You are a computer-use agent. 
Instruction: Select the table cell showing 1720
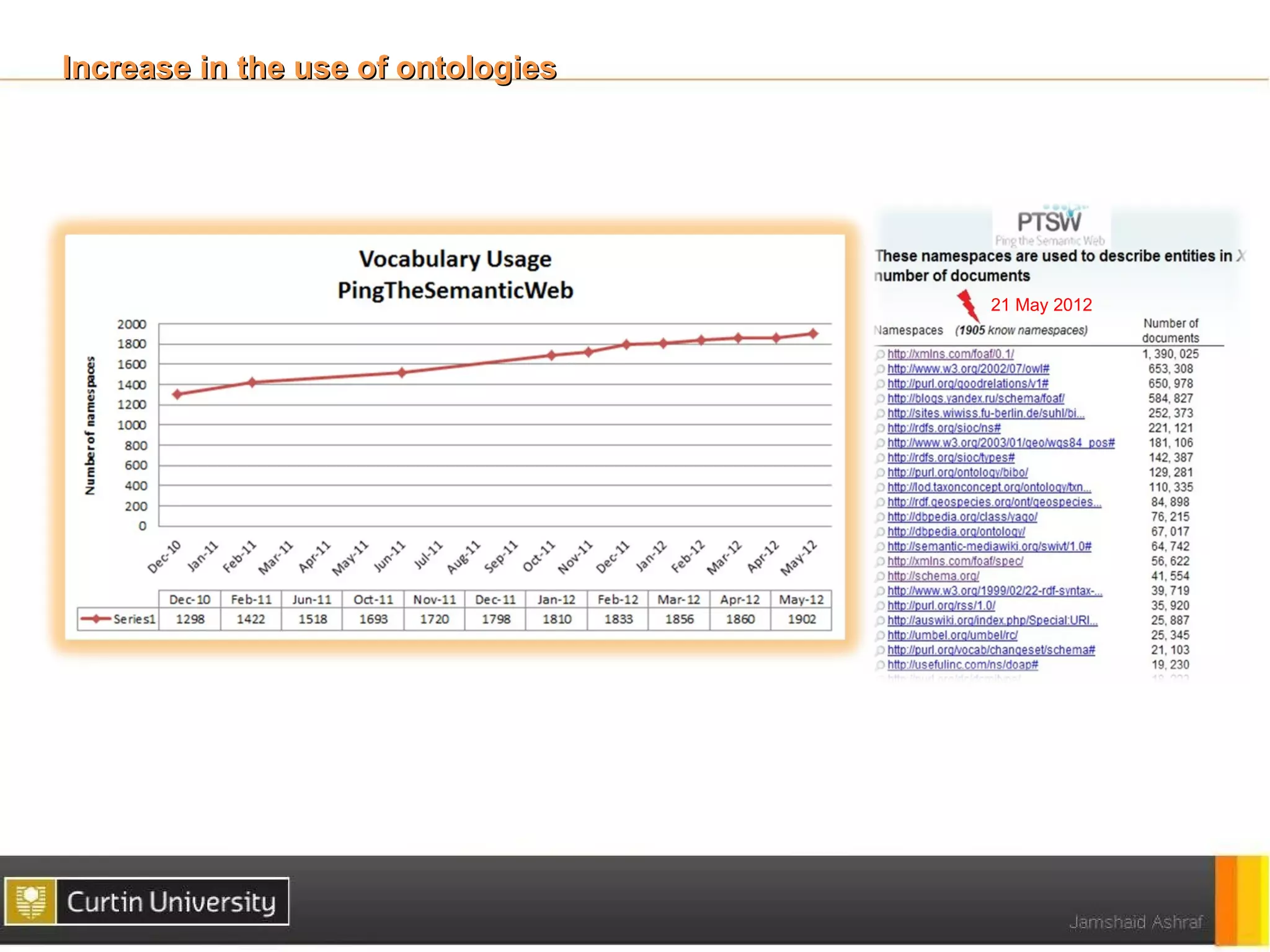pos(434,619)
